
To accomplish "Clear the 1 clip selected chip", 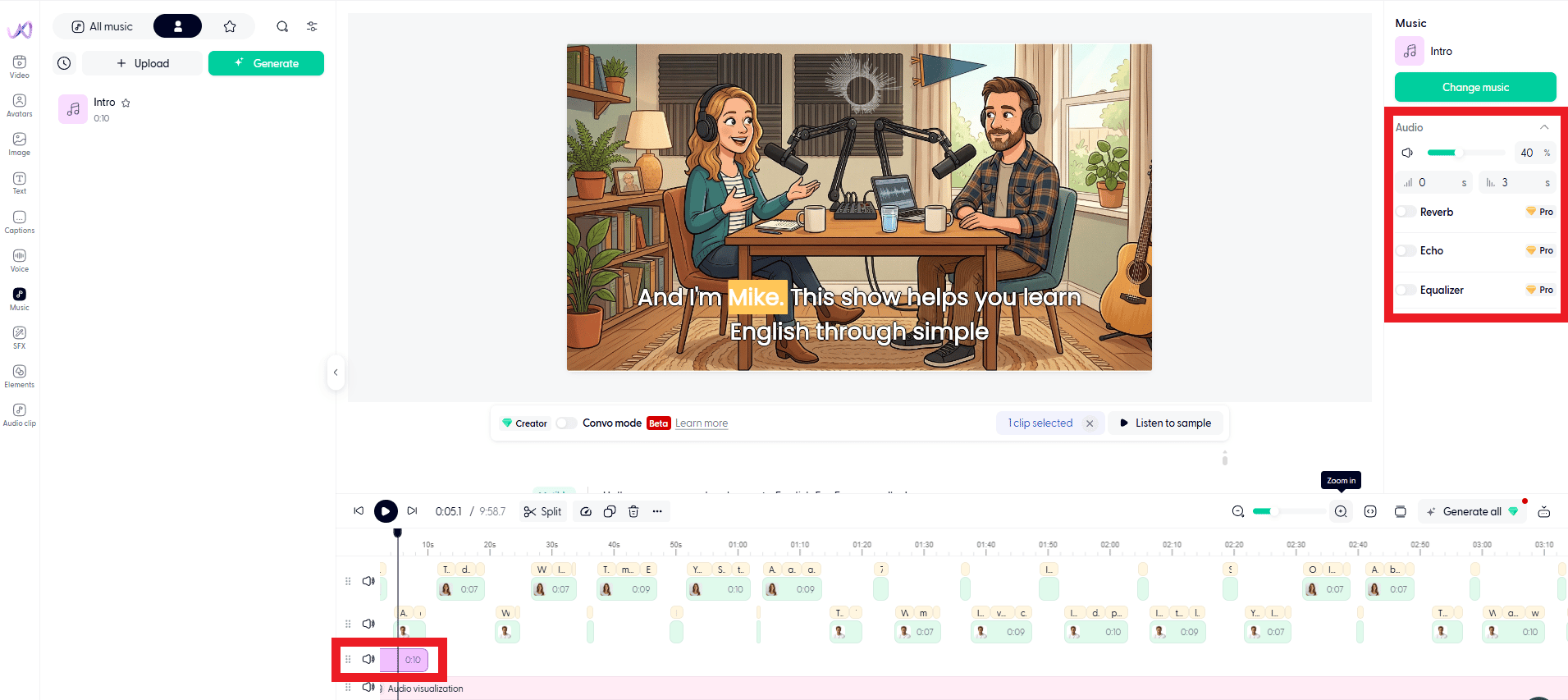I will coord(1090,423).
